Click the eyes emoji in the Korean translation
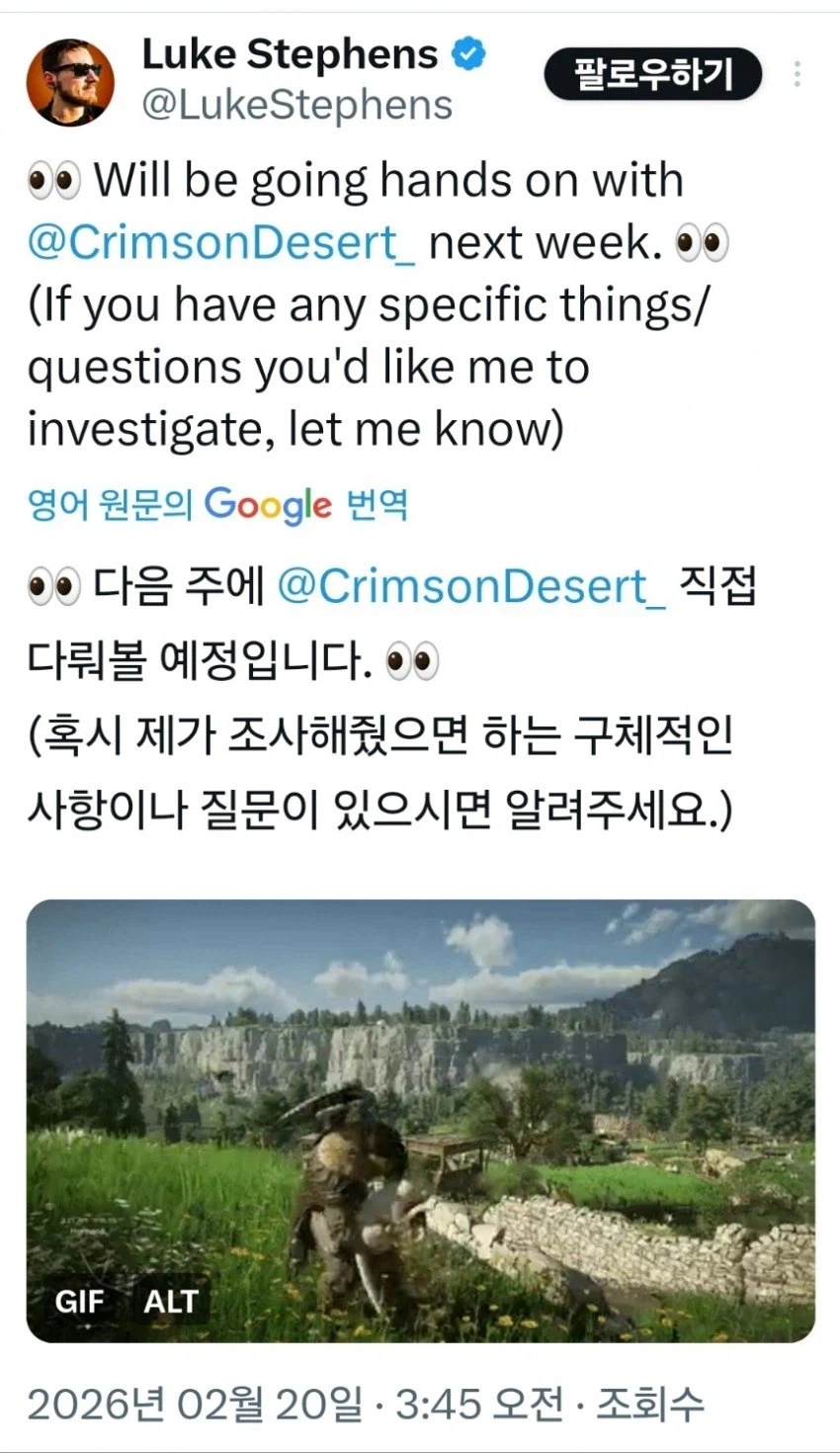The image size is (840, 1453). click(53, 583)
